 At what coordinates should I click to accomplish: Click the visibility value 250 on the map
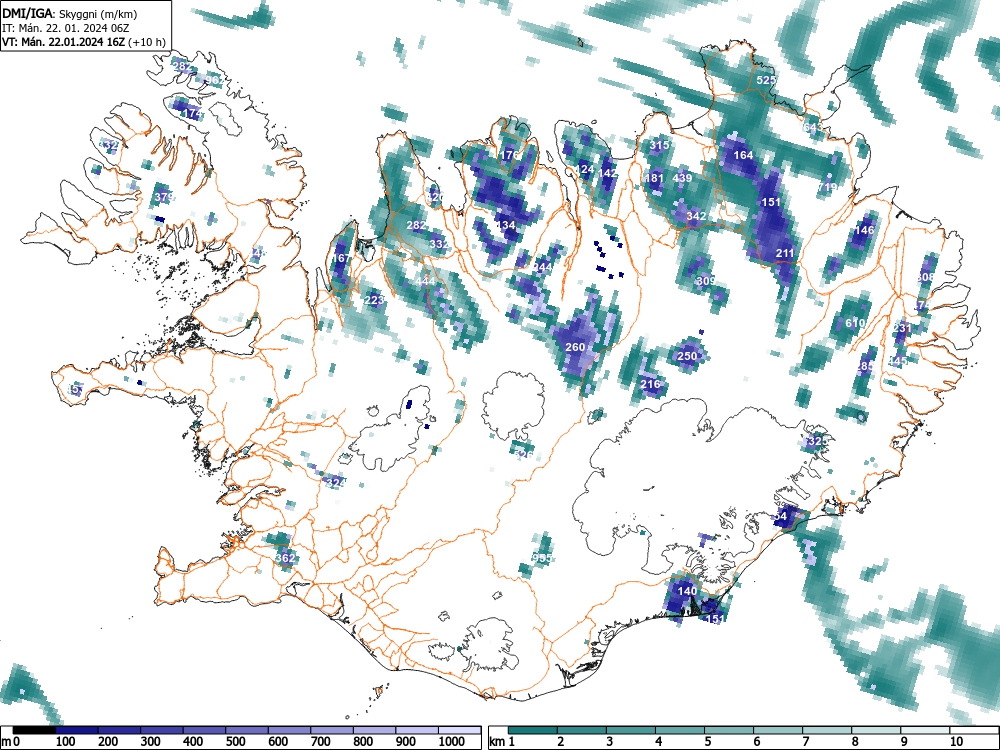pos(687,356)
